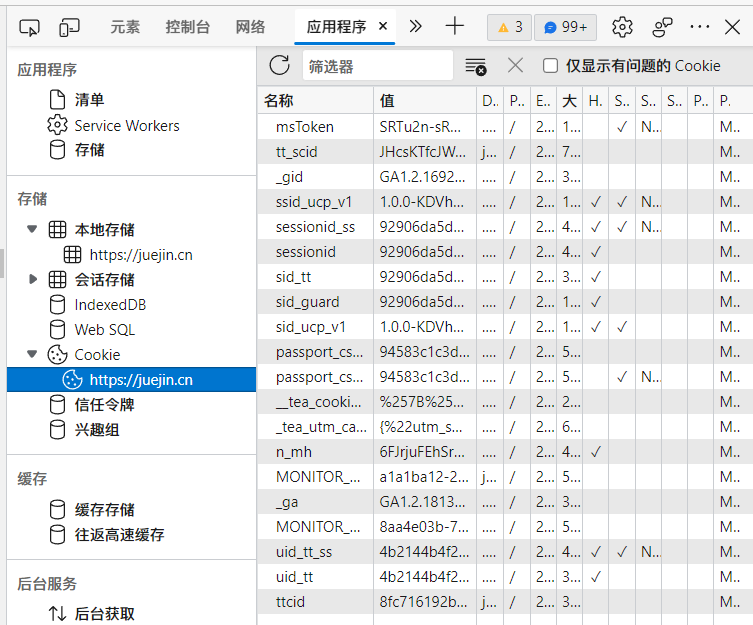Open the 99+ messages counter
The width and height of the screenshot is (753, 625).
coord(565,27)
